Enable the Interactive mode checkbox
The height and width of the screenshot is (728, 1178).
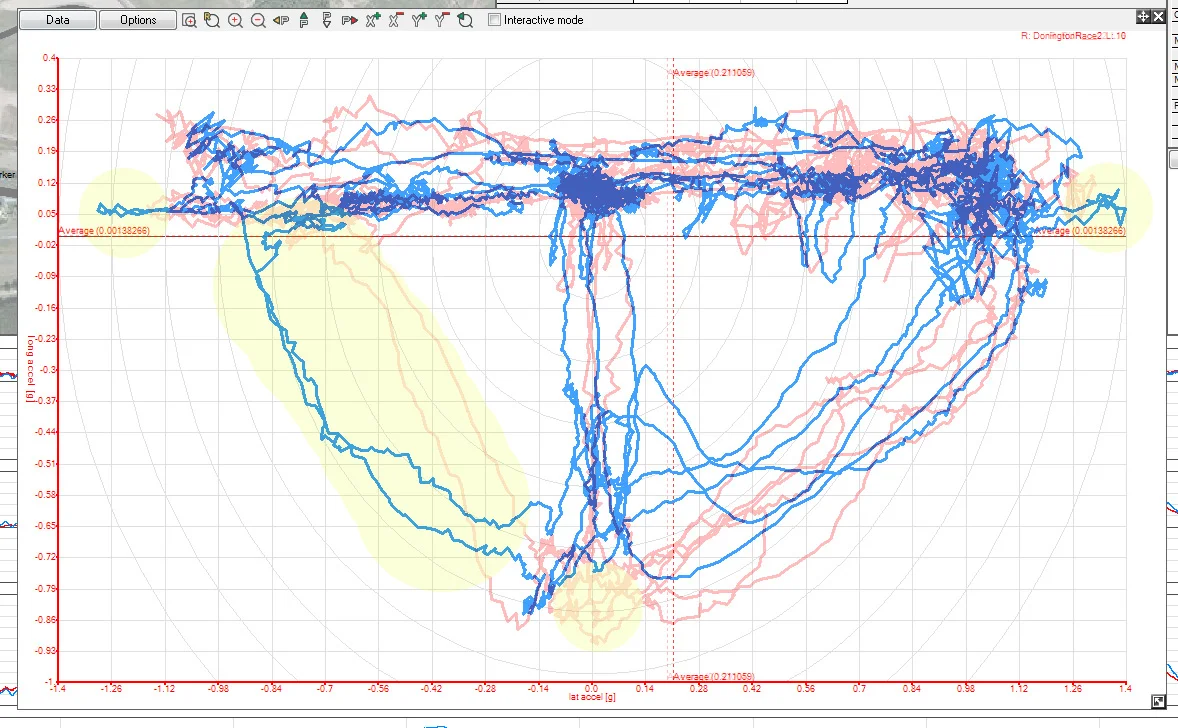tap(494, 20)
